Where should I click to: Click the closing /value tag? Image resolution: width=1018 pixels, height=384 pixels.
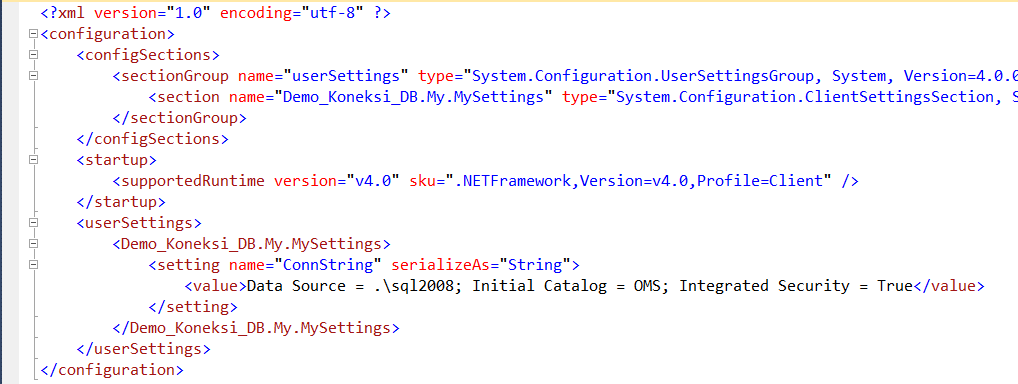[x=949, y=286]
